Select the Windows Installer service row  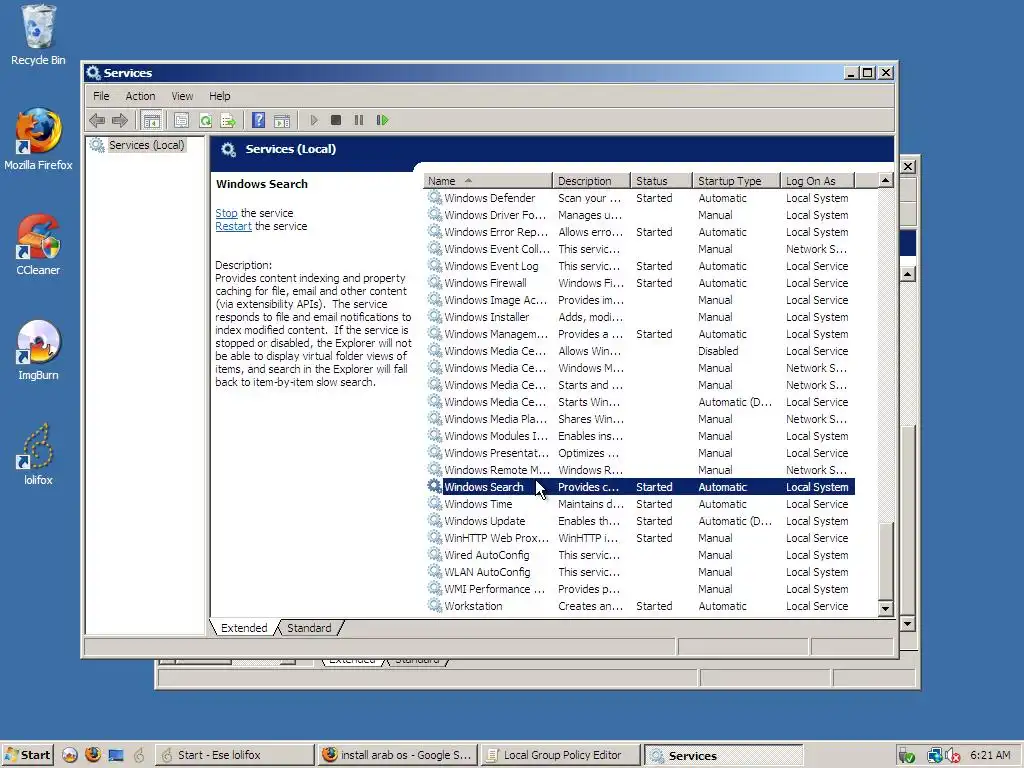coord(639,317)
